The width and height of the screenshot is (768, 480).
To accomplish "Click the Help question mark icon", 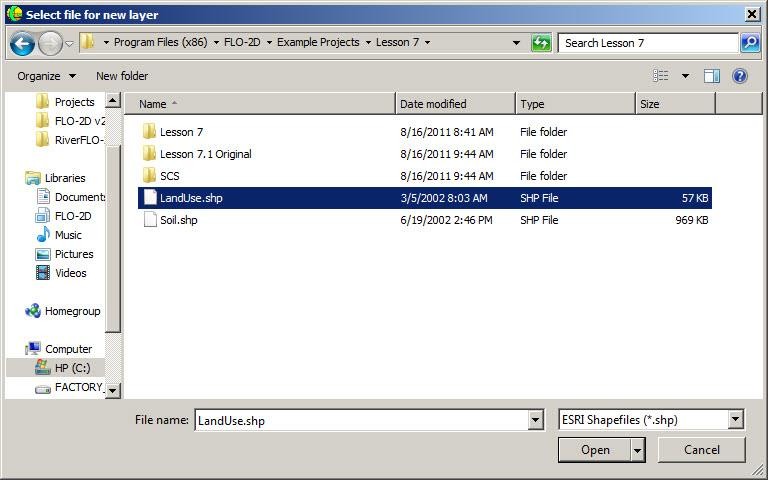I will (740, 76).
